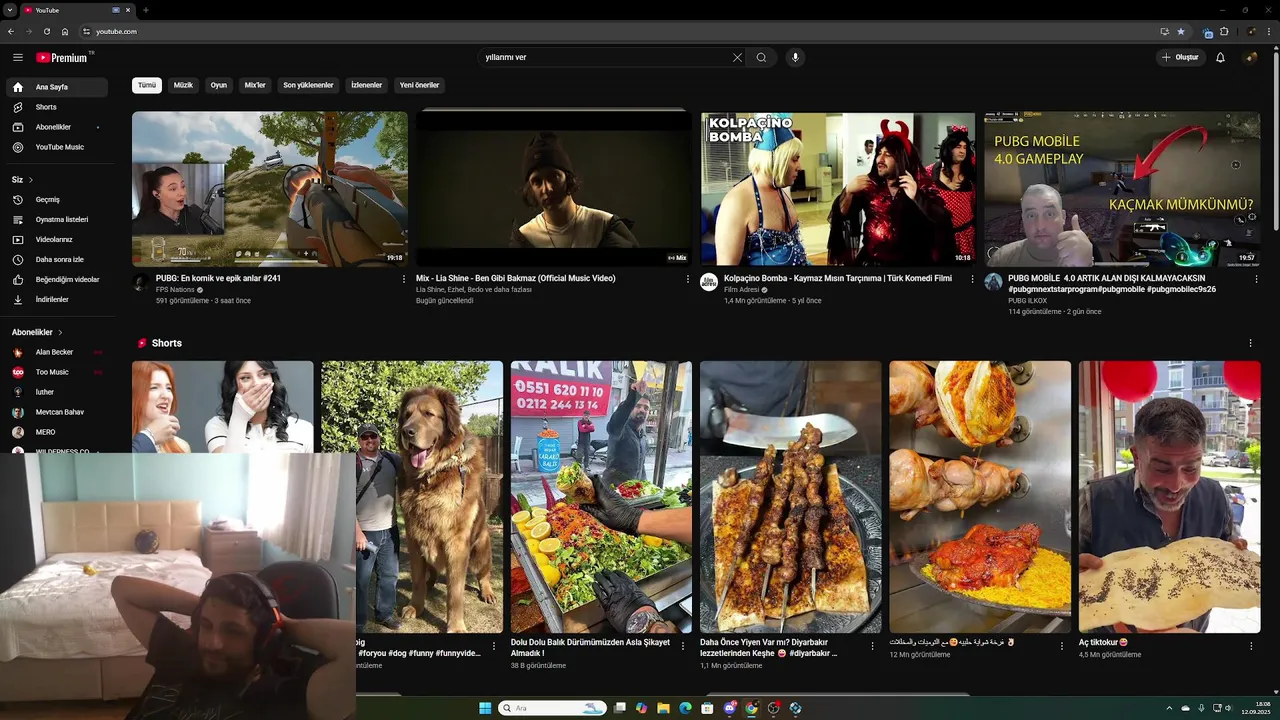The image size is (1280, 720).
Task: Start voice search with the microphone
Action: (795, 57)
